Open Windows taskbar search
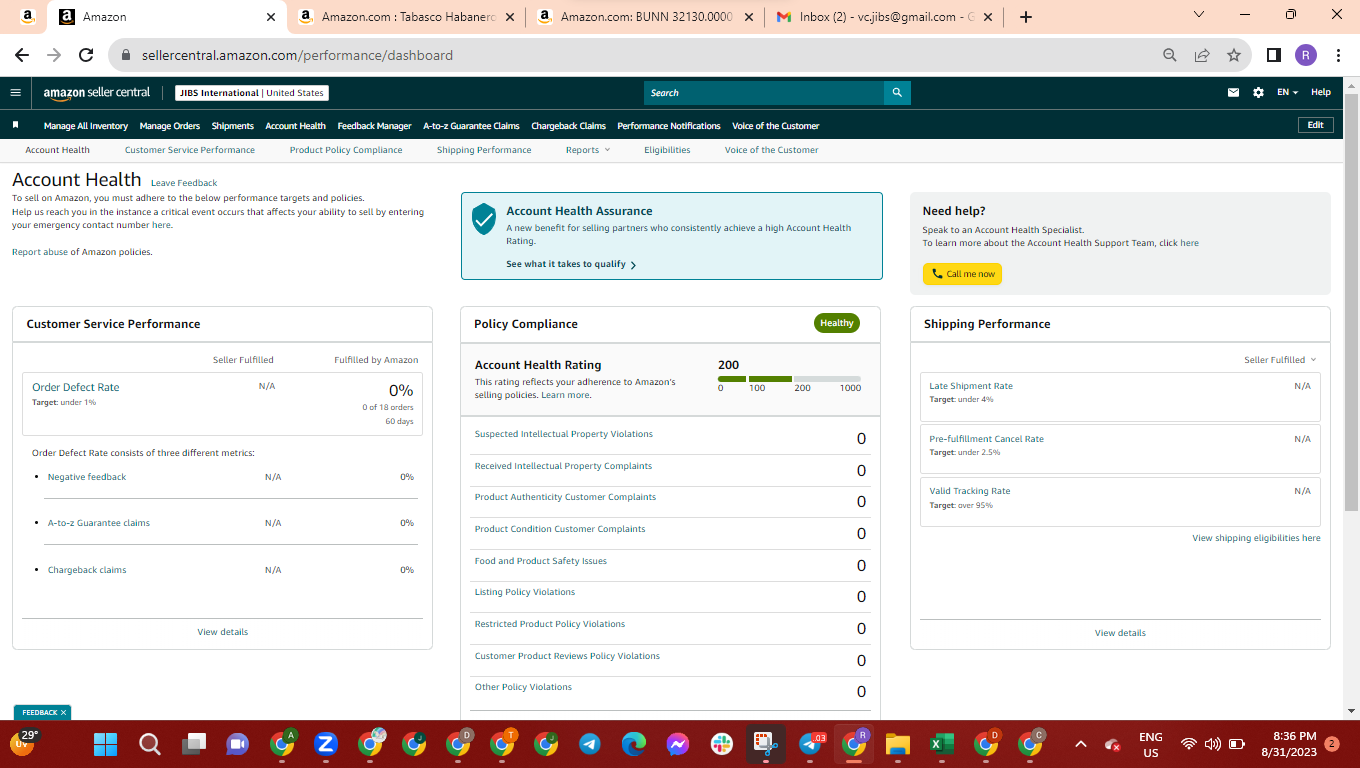1360x768 pixels. (x=149, y=744)
